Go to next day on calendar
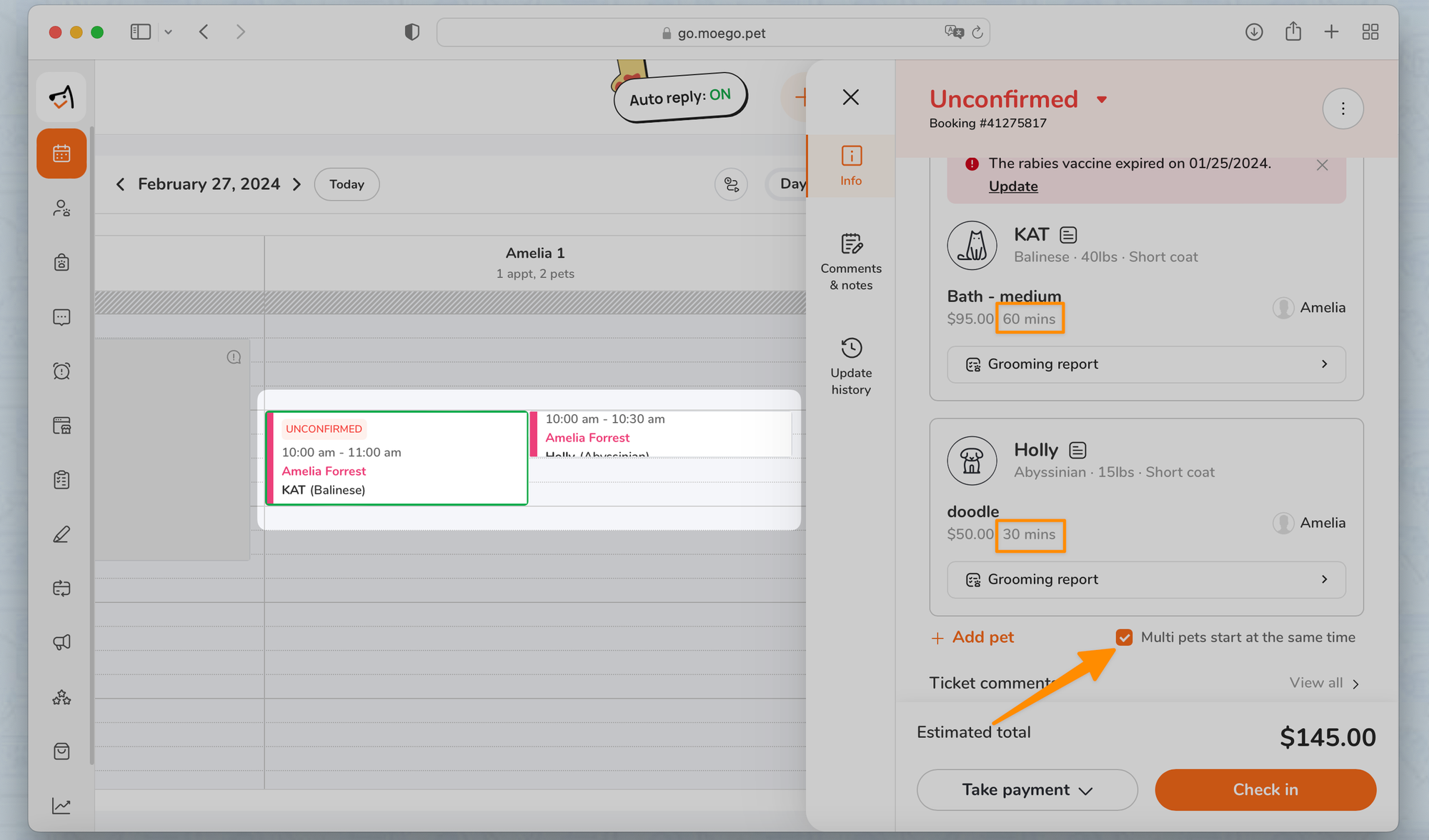The width and height of the screenshot is (1429, 840). pyautogui.click(x=297, y=184)
